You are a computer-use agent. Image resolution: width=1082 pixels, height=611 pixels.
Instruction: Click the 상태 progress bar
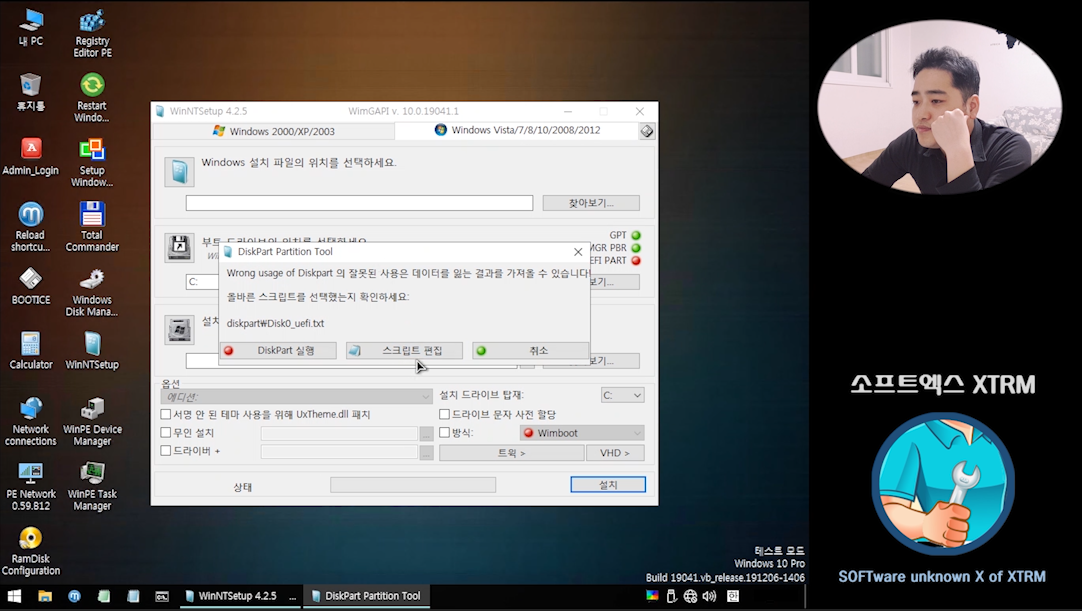pos(413,485)
